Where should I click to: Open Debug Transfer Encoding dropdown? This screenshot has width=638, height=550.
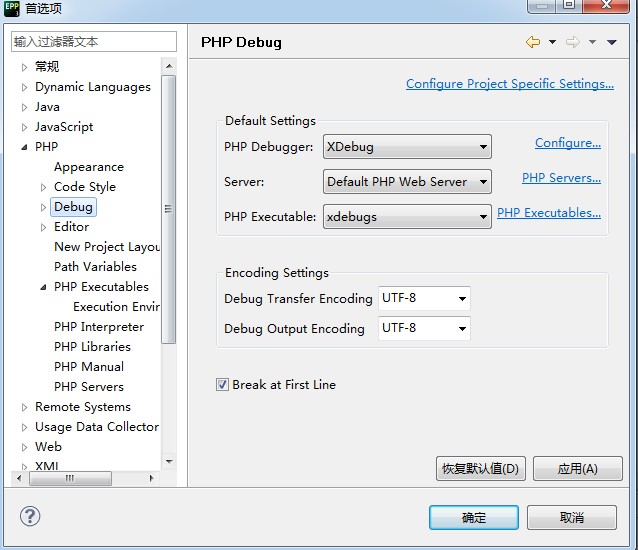pos(424,298)
